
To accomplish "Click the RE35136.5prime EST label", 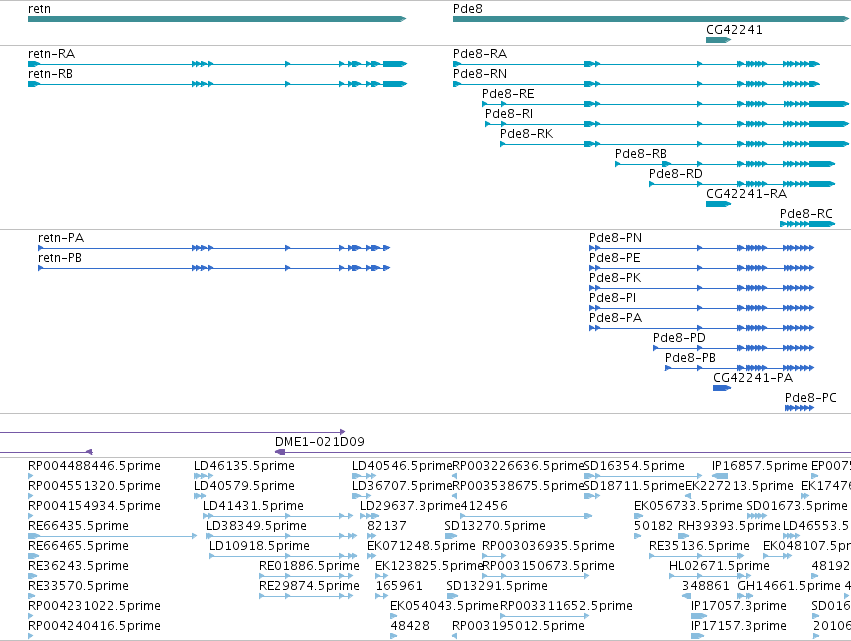I will pos(700,546).
